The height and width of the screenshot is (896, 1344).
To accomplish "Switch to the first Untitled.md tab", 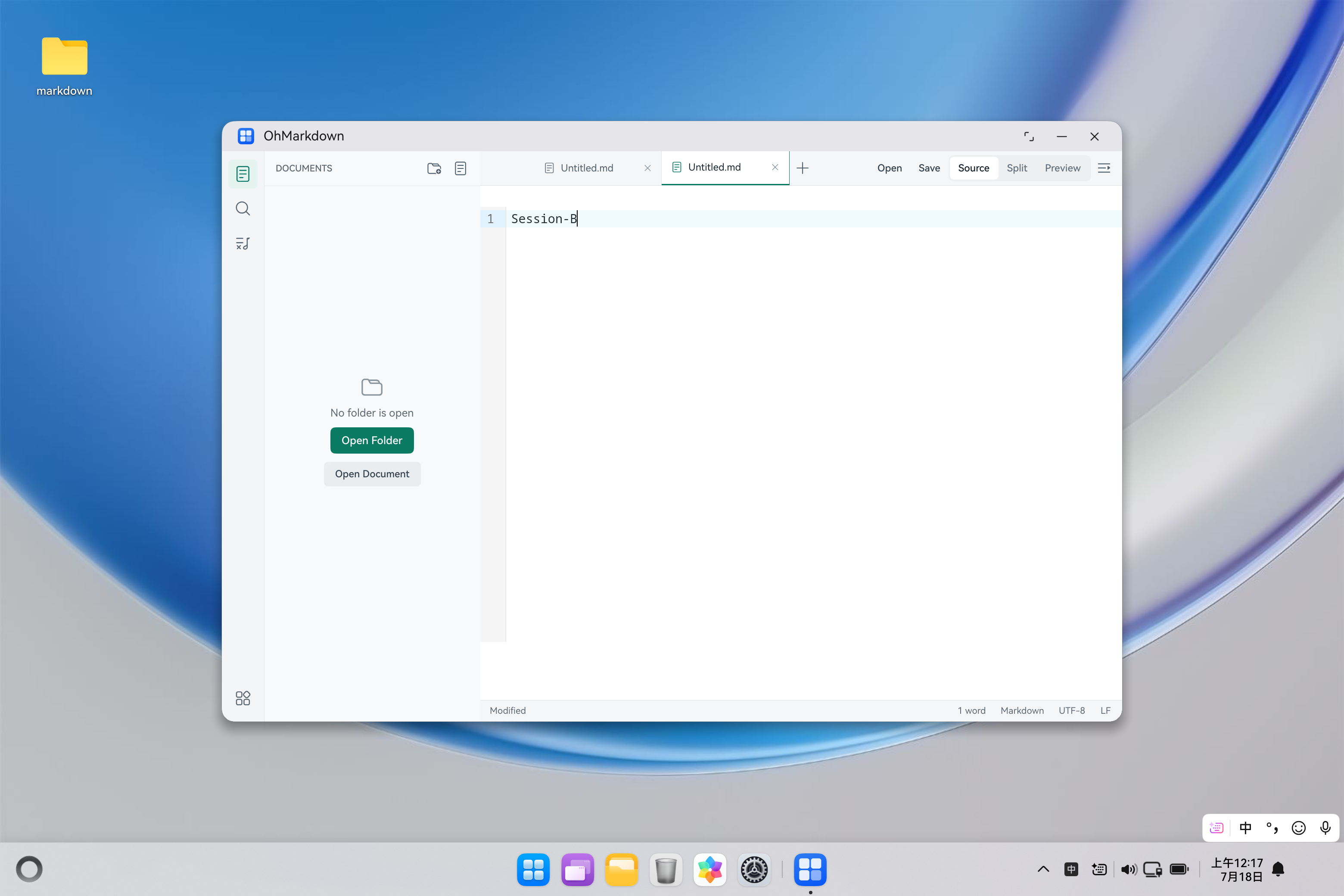I will pyautogui.click(x=586, y=168).
